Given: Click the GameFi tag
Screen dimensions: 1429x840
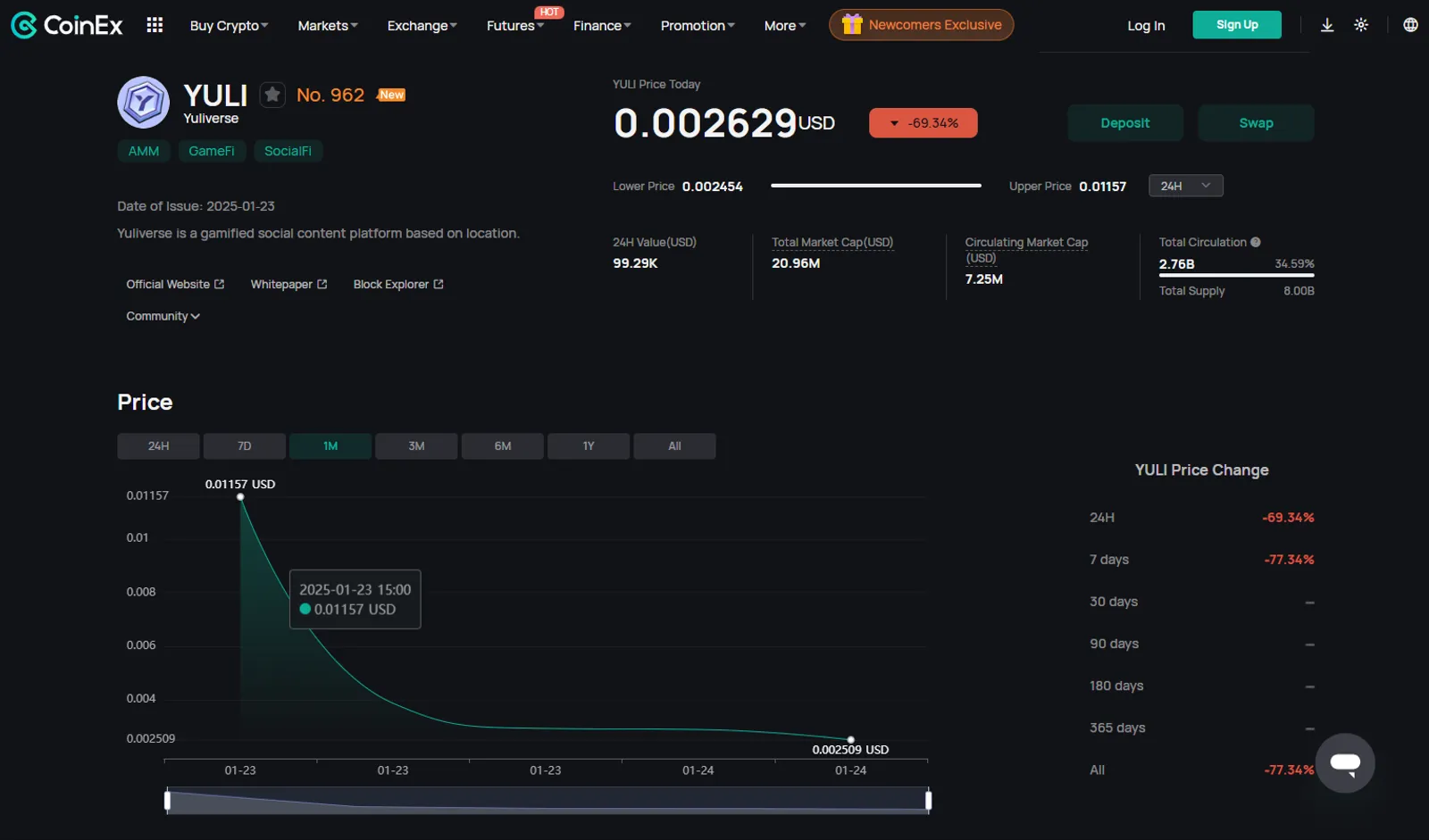Looking at the screenshot, I should pyautogui.click(x=212, y=151).
